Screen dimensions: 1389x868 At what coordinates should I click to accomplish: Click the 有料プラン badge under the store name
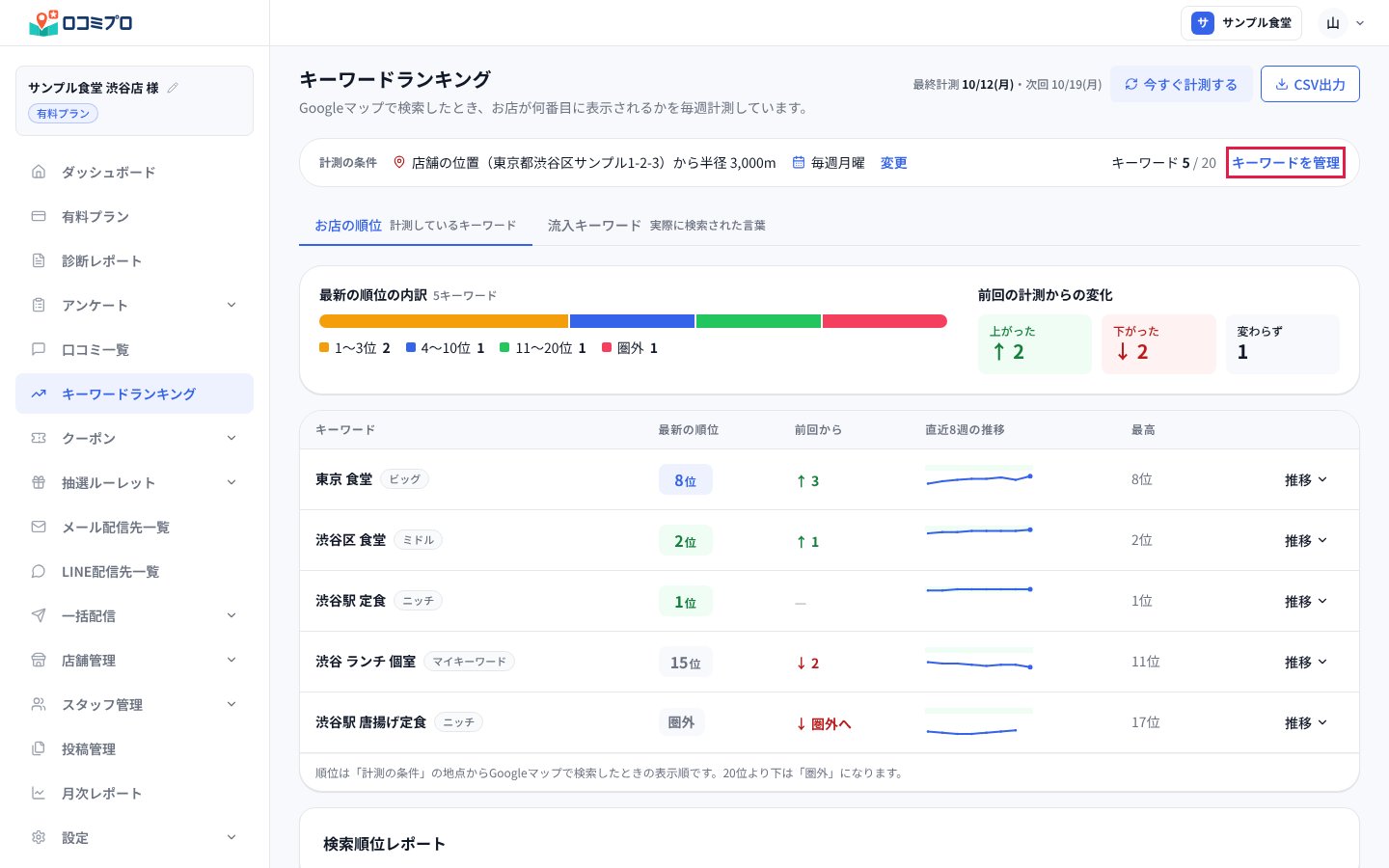63,114
